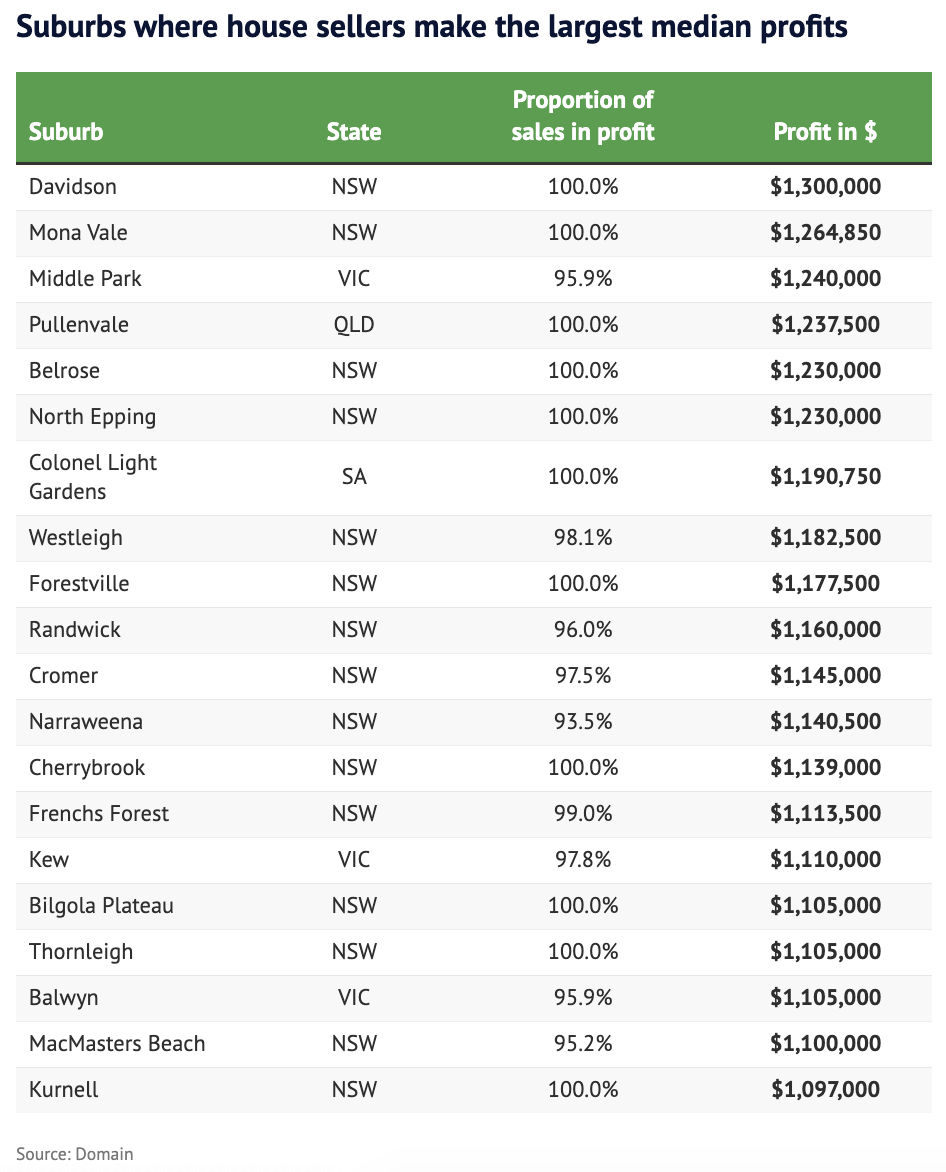Click the Frenchs Forest row name
Screen dimensions: 946x1172
click(x=99, y=813)
